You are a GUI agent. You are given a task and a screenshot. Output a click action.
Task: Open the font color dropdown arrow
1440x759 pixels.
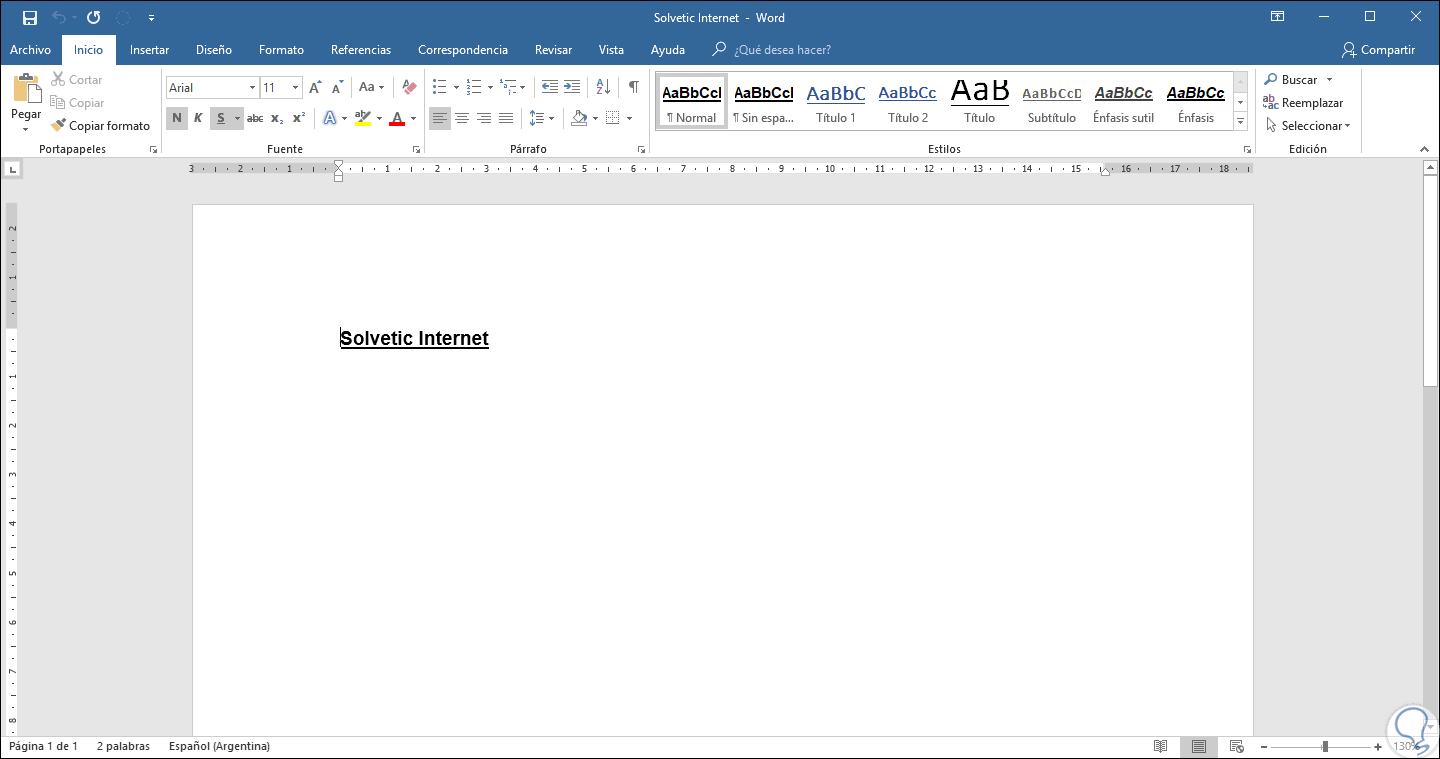(x=413, y=119)
